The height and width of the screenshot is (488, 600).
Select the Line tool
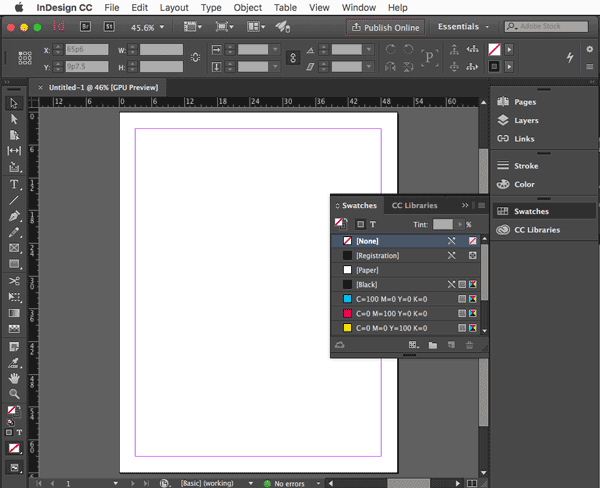[x=14, y=200]
